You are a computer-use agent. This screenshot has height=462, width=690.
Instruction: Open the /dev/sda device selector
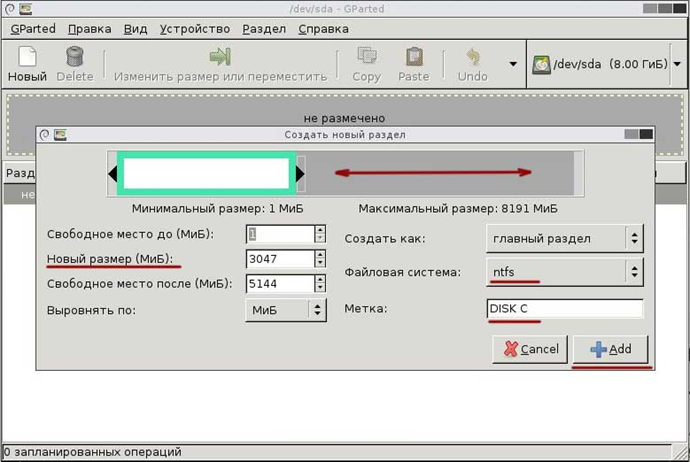[606, 64]
